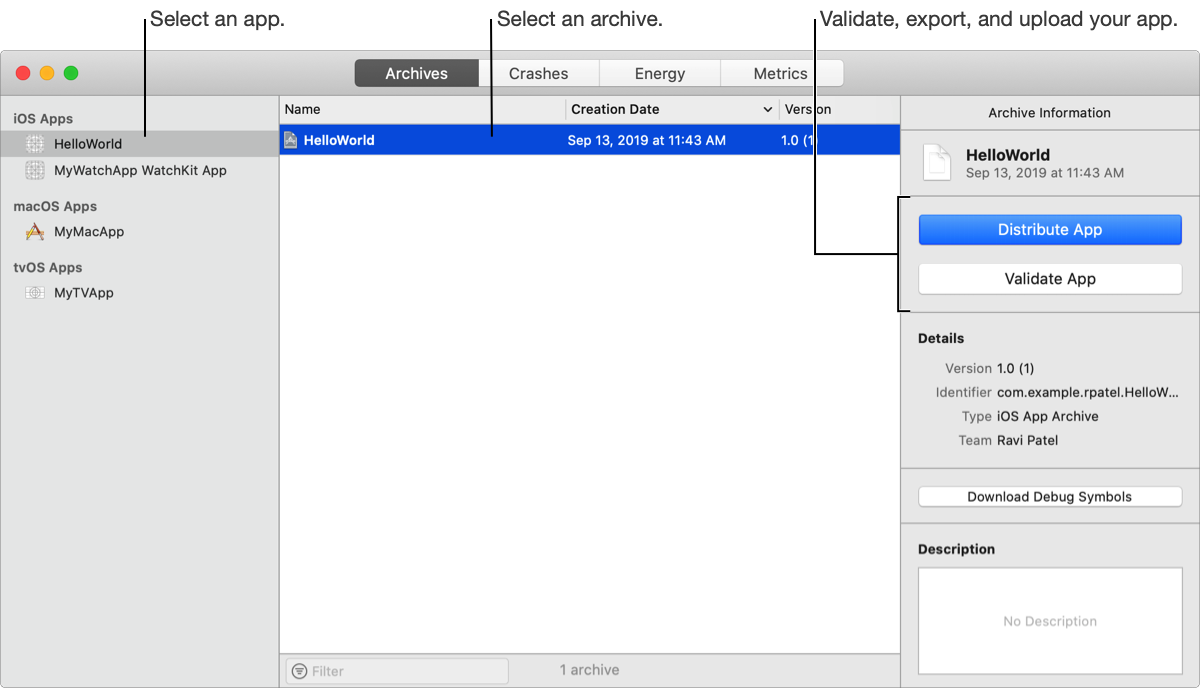Click the Distribute App button
Image resolution: width=1200 pixels, height=688 pixels.
1049,229
